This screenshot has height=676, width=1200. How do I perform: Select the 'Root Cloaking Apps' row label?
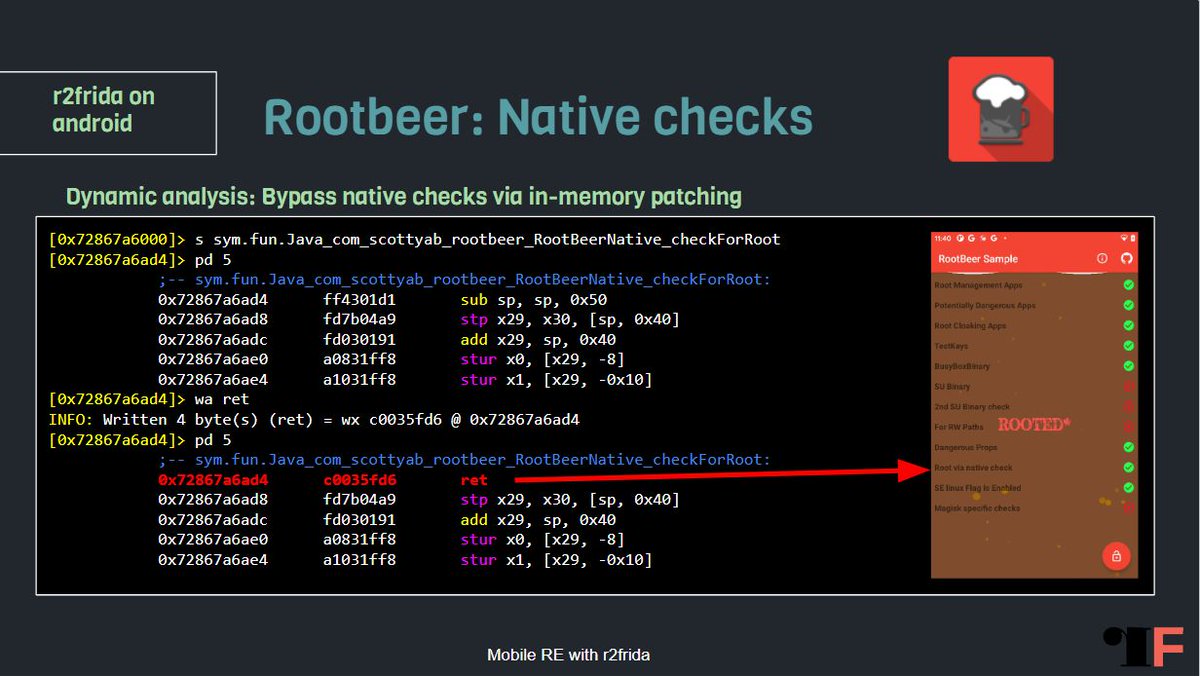pos(970,325)
